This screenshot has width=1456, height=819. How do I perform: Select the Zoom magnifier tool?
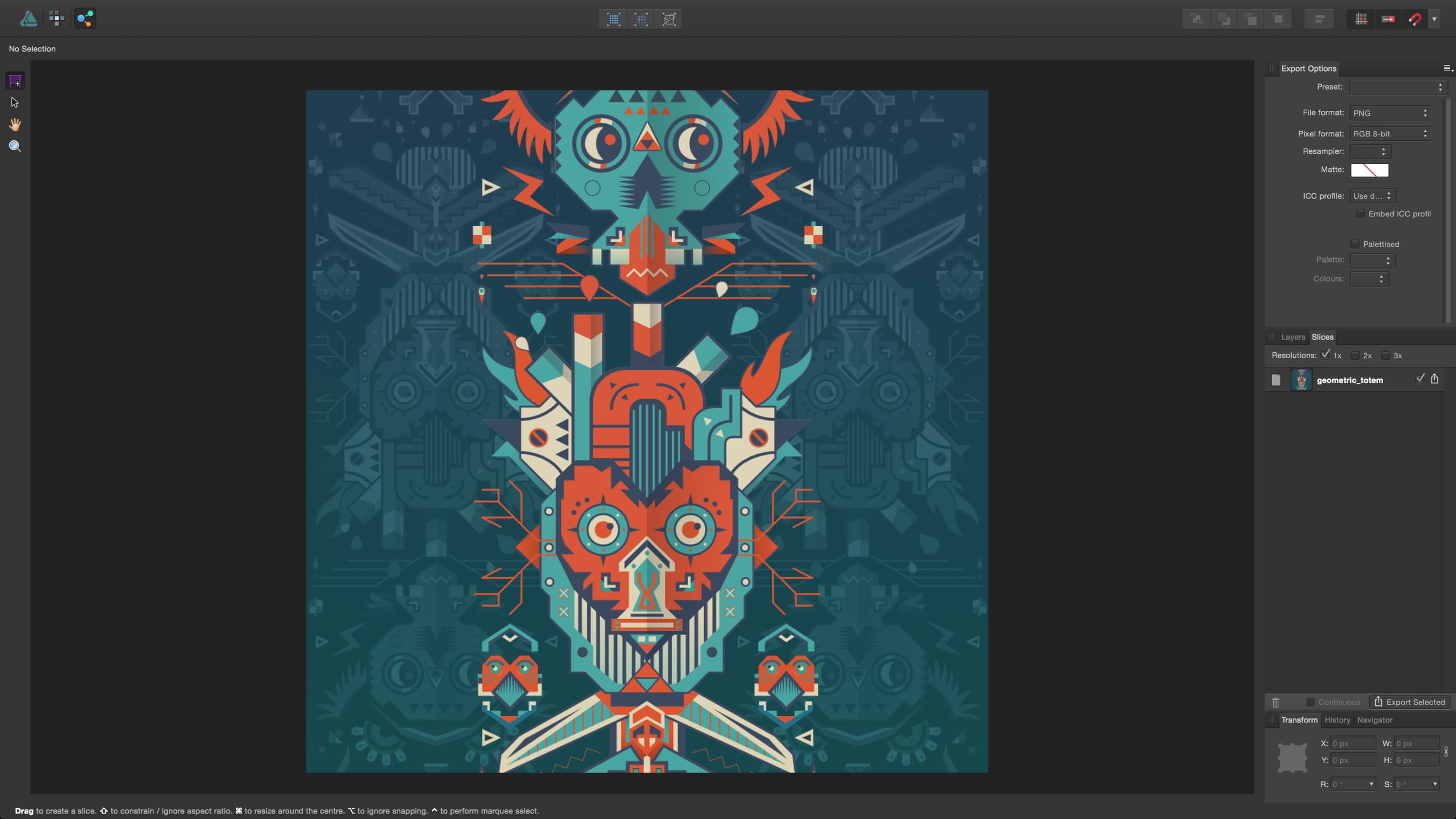coord(15,146)
